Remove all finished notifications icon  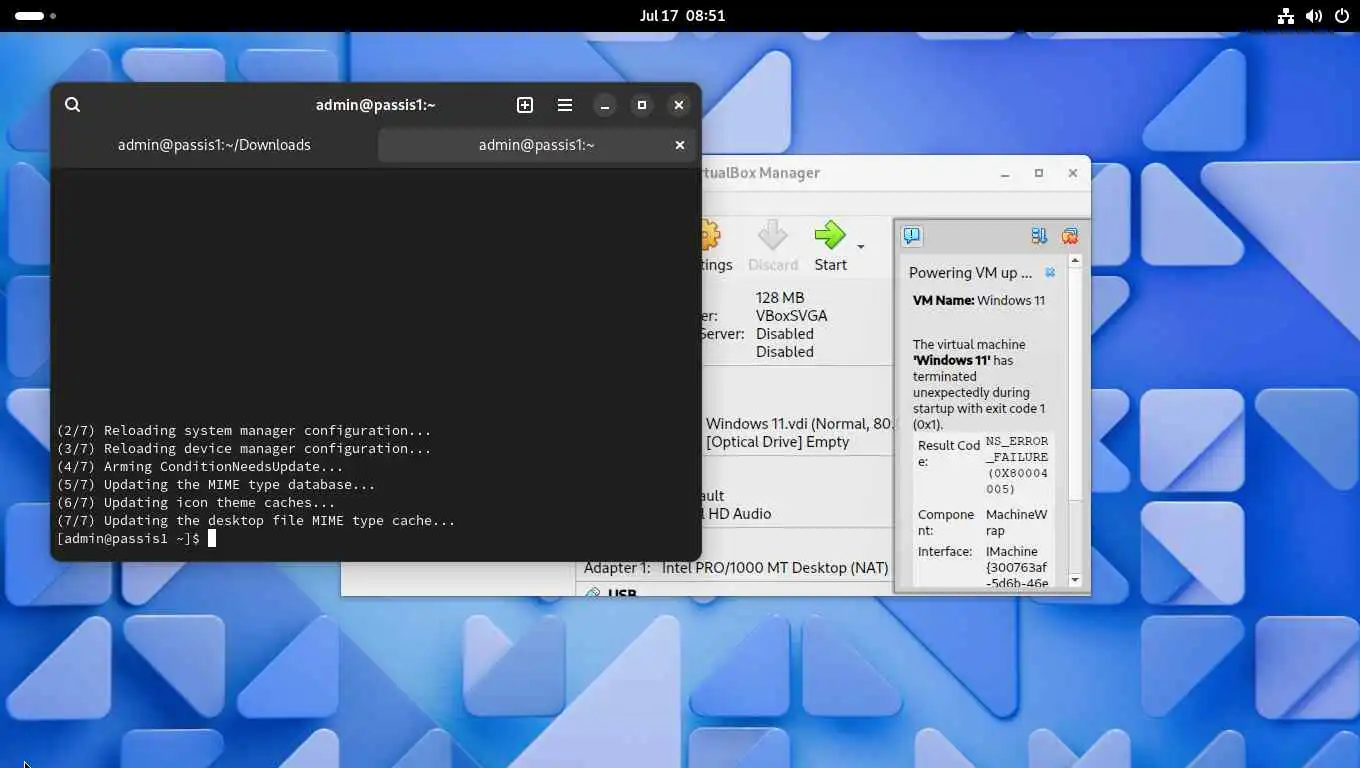tap(1070, 236)
